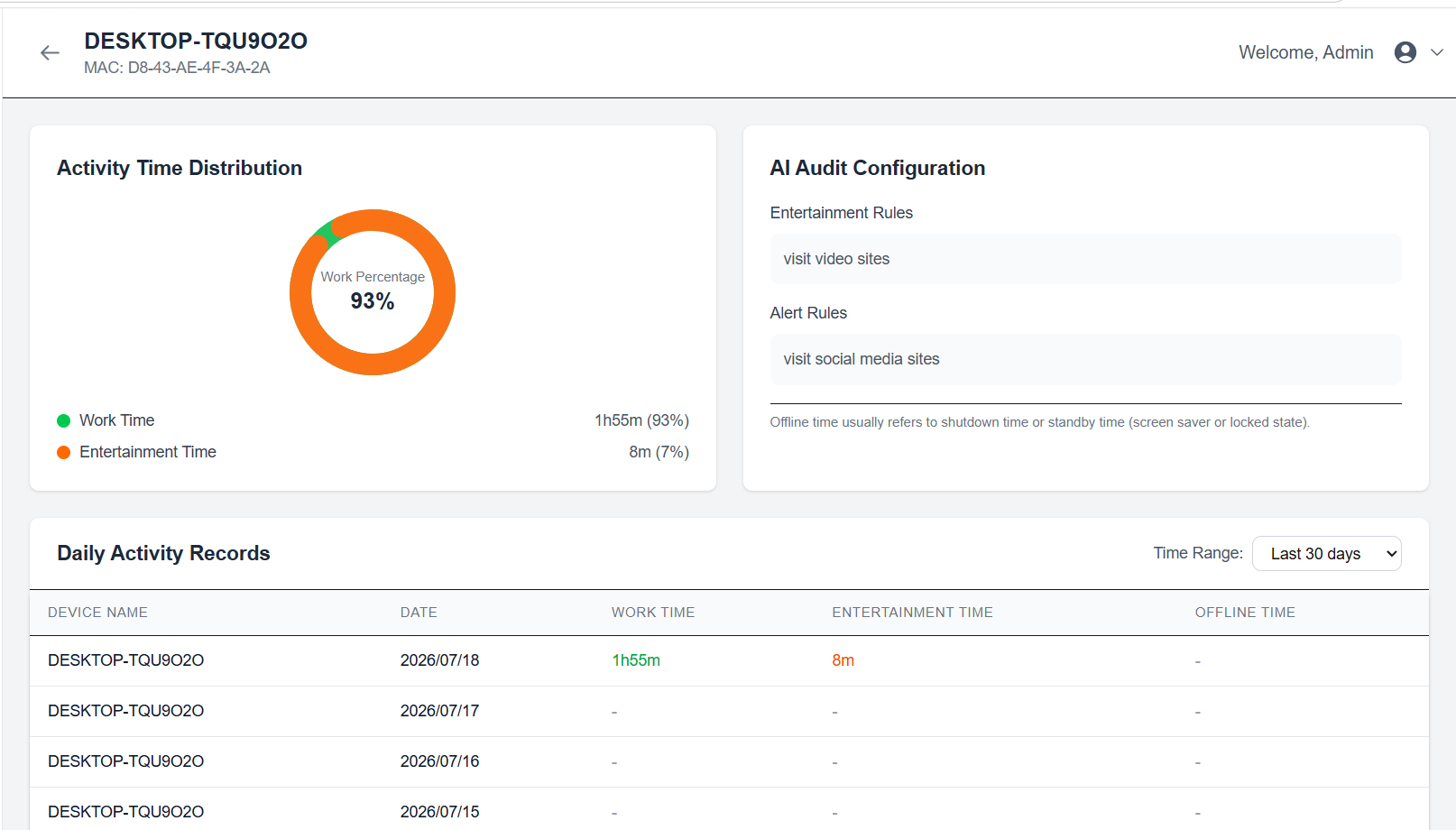Click the DESKTOP-TQU9O2O page title
1456x830 pixels.
coord(196,41)
